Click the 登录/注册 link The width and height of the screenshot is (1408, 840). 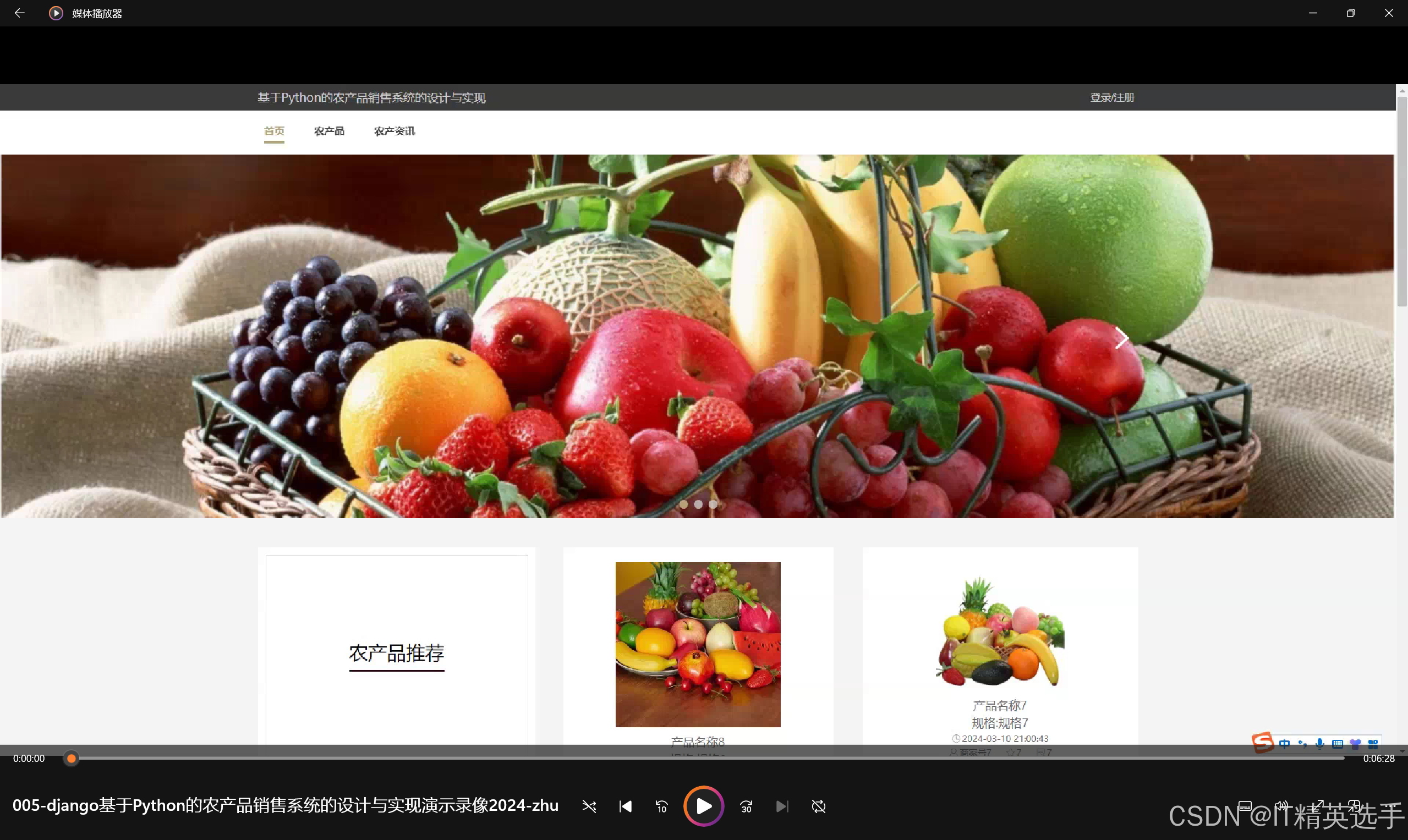1112,97
